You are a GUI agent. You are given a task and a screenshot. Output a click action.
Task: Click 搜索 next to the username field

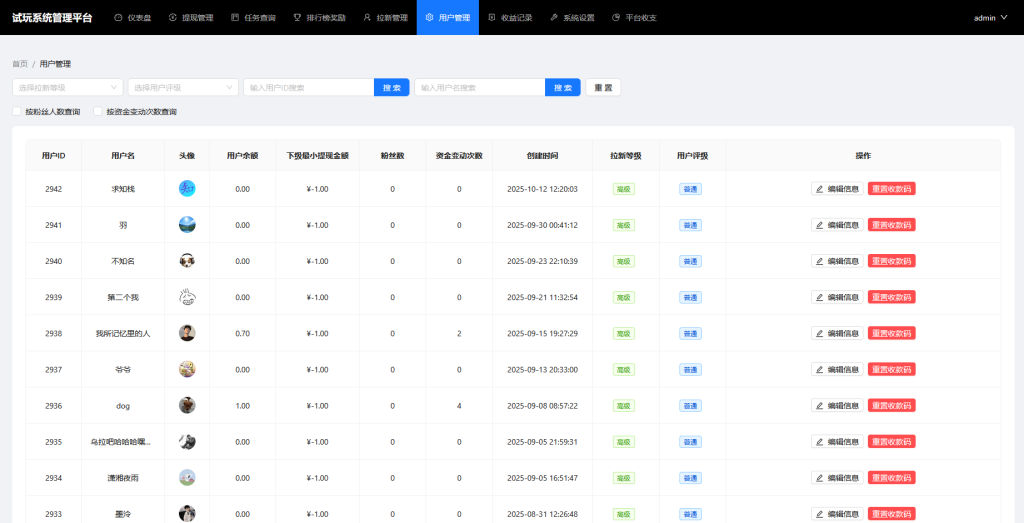[563, 88]
